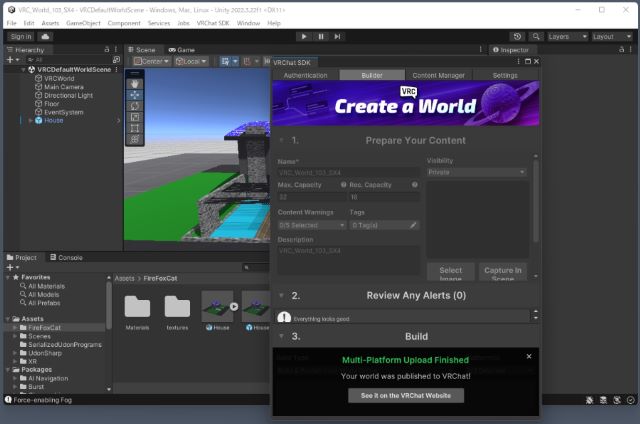Open the Unity cloud services icon
The width and height of the screenshot is (640, 424).
45,36
